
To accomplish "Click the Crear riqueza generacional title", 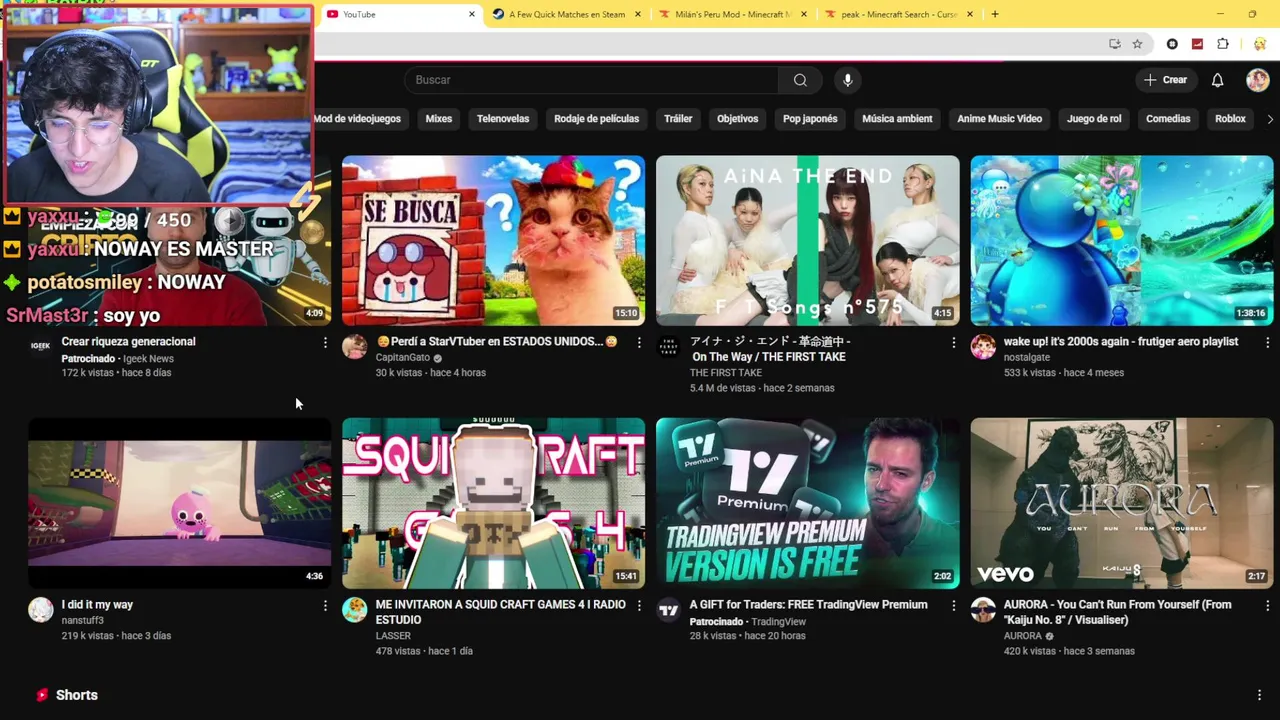I will 128,342.
